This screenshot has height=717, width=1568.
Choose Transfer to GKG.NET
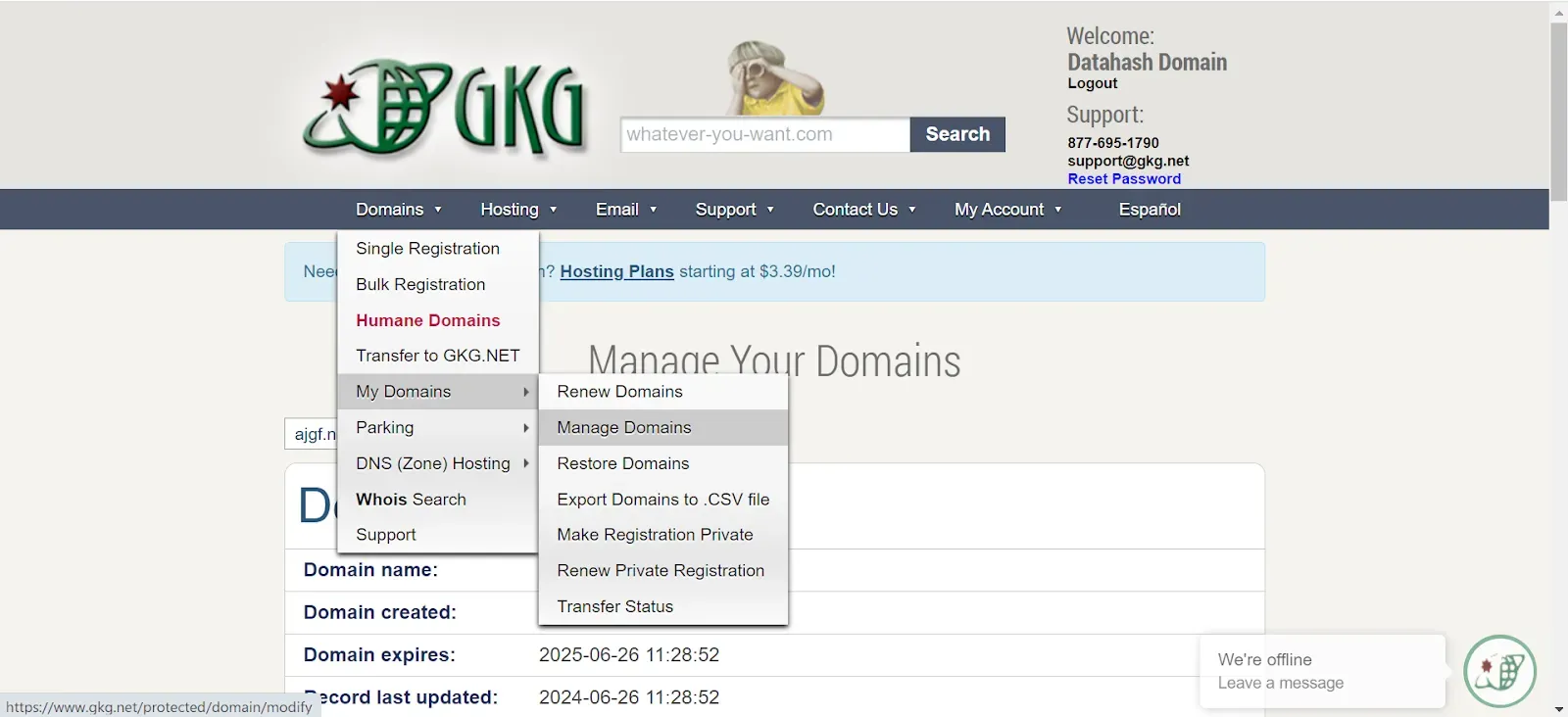coord(438,356)
